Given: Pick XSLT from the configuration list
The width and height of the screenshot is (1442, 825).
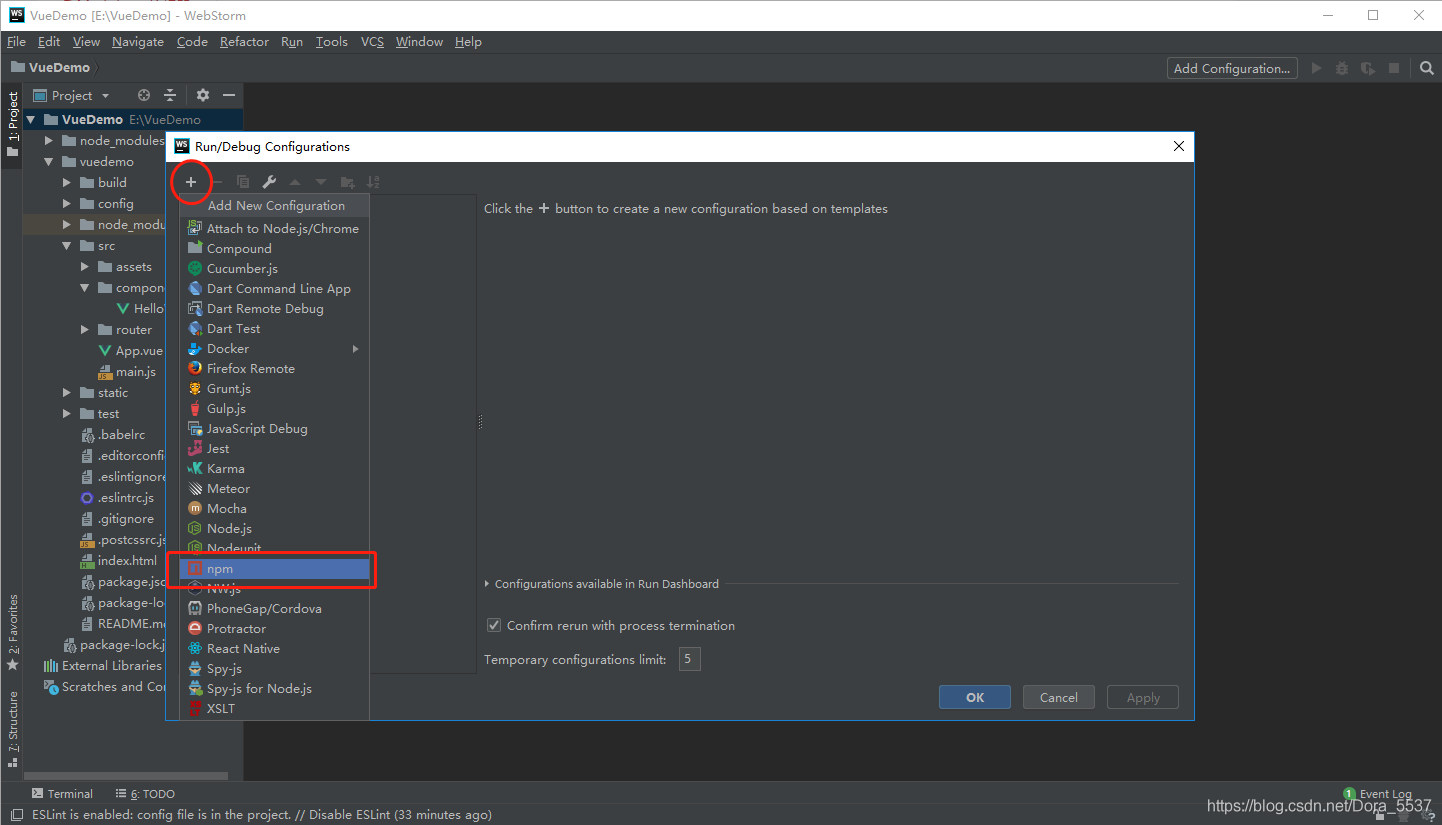Looking at the screenshot, I should click(x=275, y=709).
